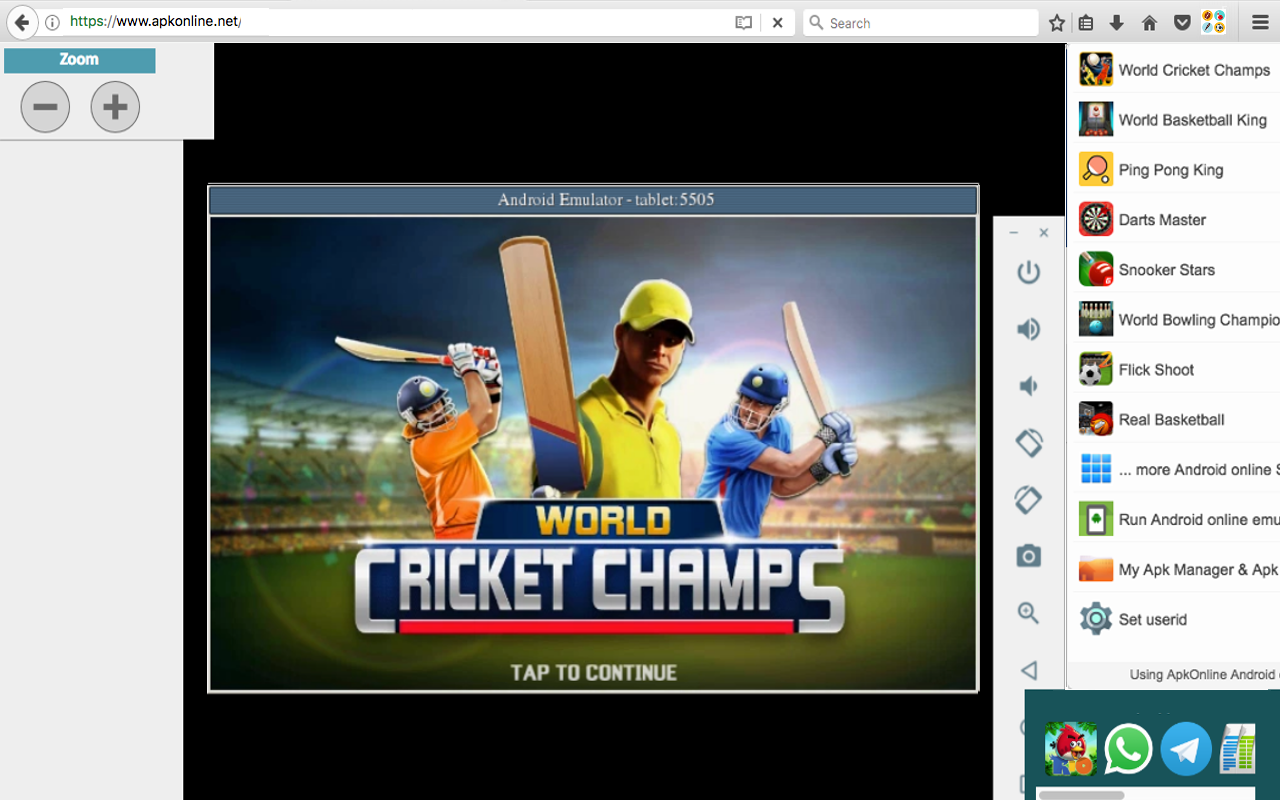
Task: Click the browser back arrow button
Action: click(x=22, y=22)
